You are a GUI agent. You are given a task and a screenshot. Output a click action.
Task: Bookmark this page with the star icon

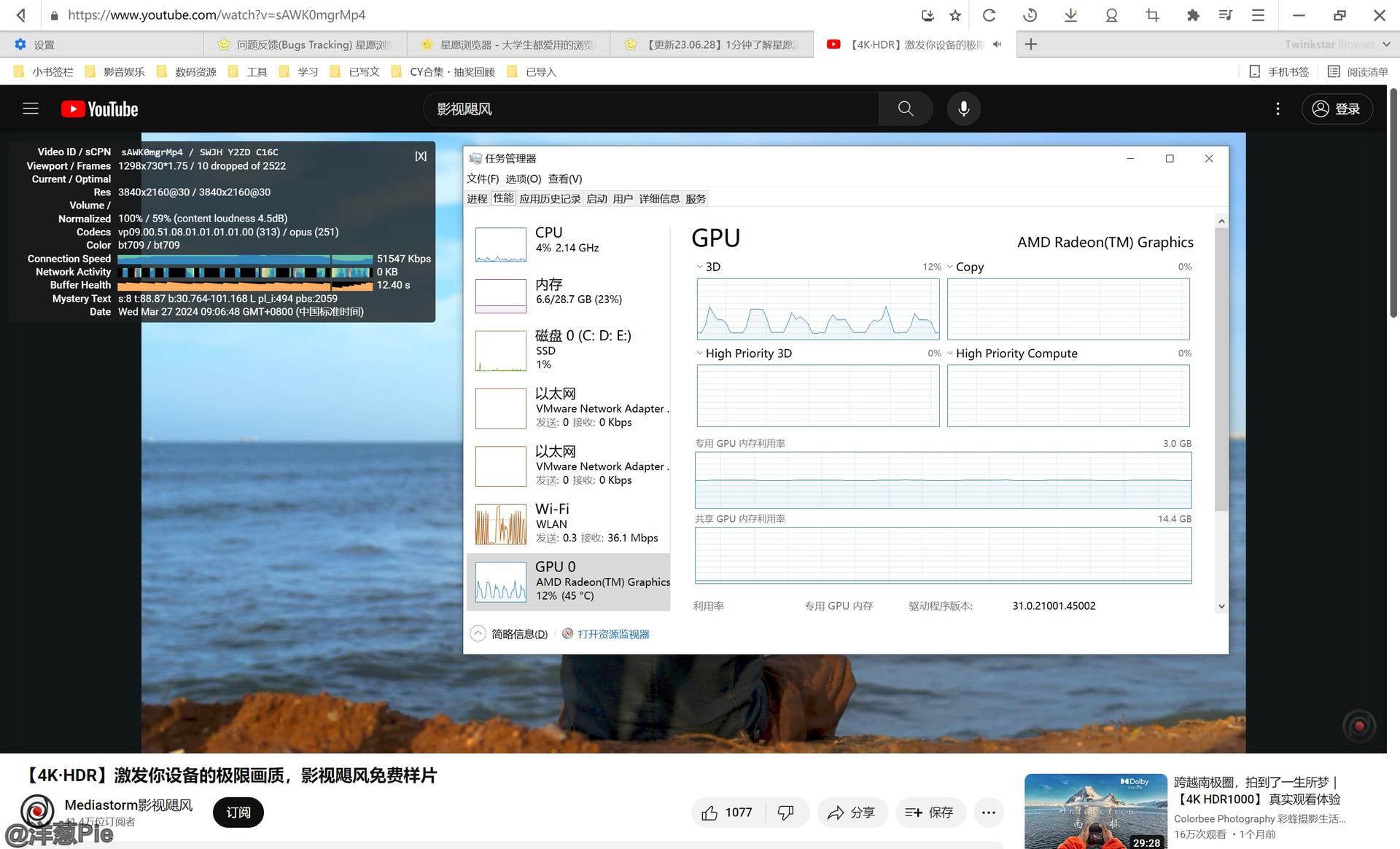tap(955, 15)
